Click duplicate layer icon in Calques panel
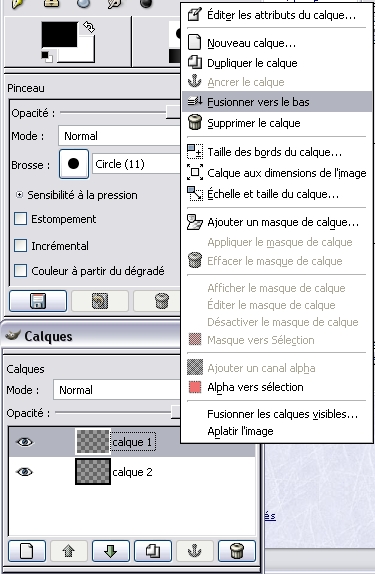 click(x=153, y=551)
